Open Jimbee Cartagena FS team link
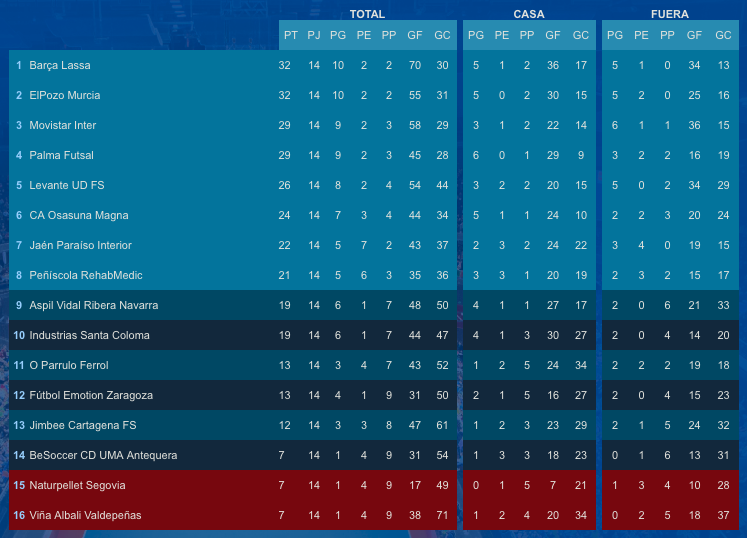The width and height of the screenshot is (747, 538). click(x=83, y=426)
